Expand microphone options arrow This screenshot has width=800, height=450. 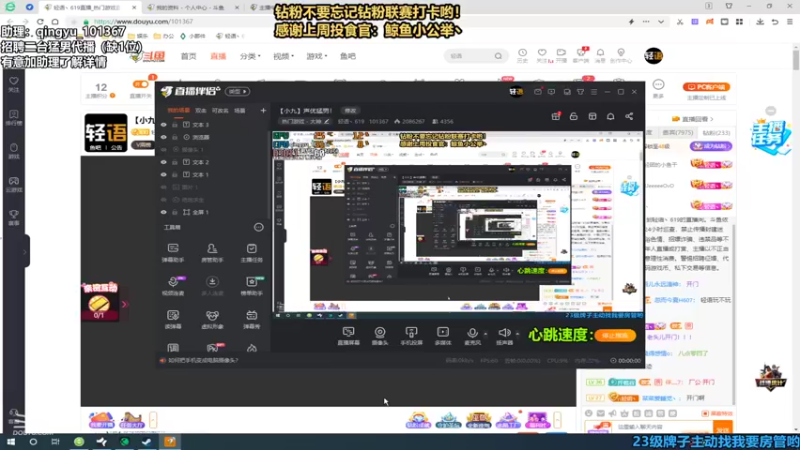click(x=485, y=334)
